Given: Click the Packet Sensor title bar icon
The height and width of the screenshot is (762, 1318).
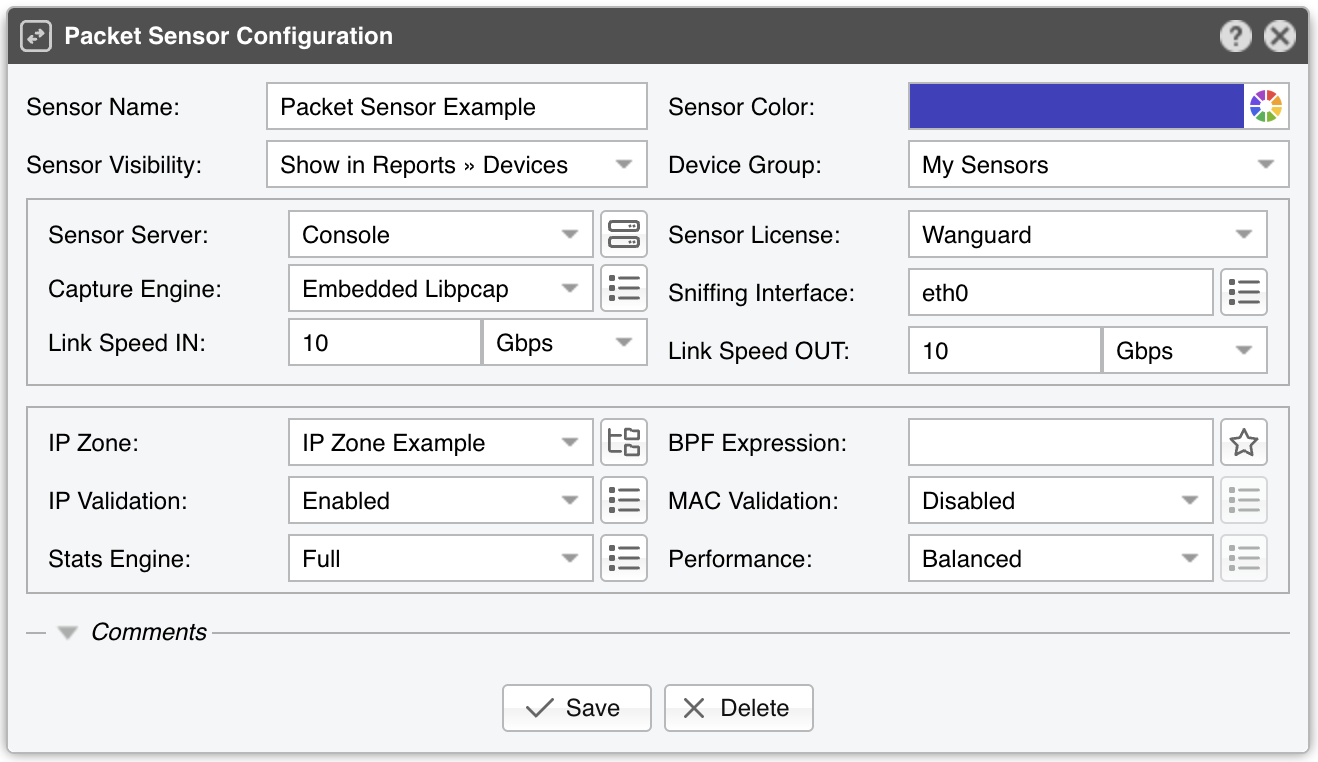Looking at the screenshot, I should click(36, 37).
